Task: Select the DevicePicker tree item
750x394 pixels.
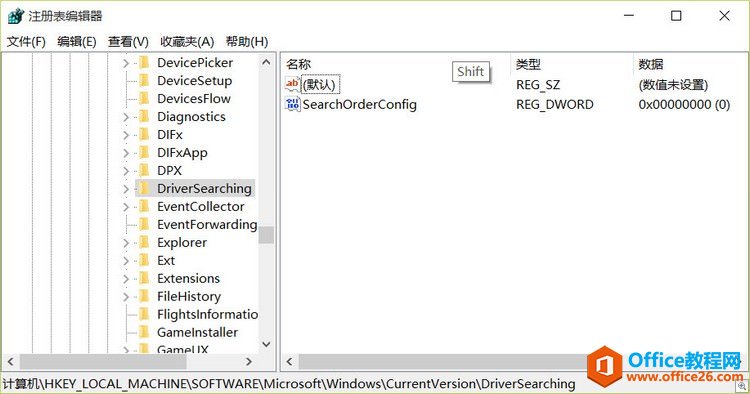Action: coord(195,63)
